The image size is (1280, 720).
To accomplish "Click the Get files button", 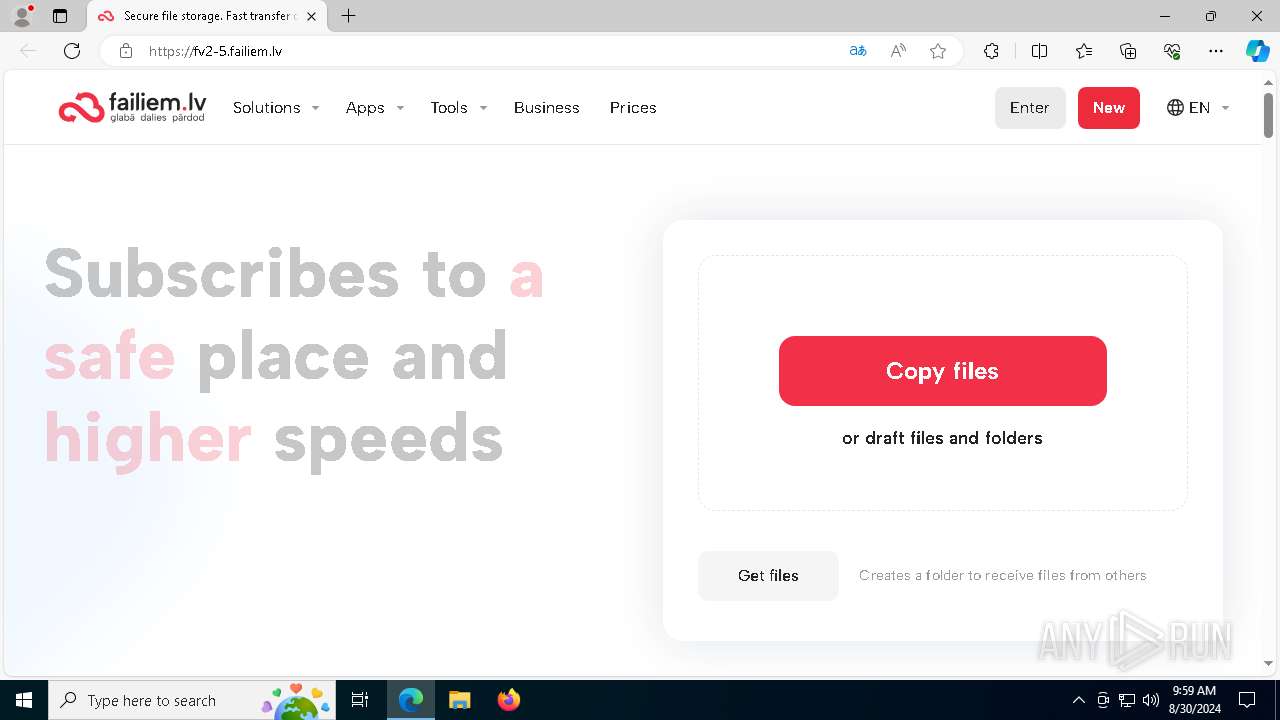I will (768, 576).
